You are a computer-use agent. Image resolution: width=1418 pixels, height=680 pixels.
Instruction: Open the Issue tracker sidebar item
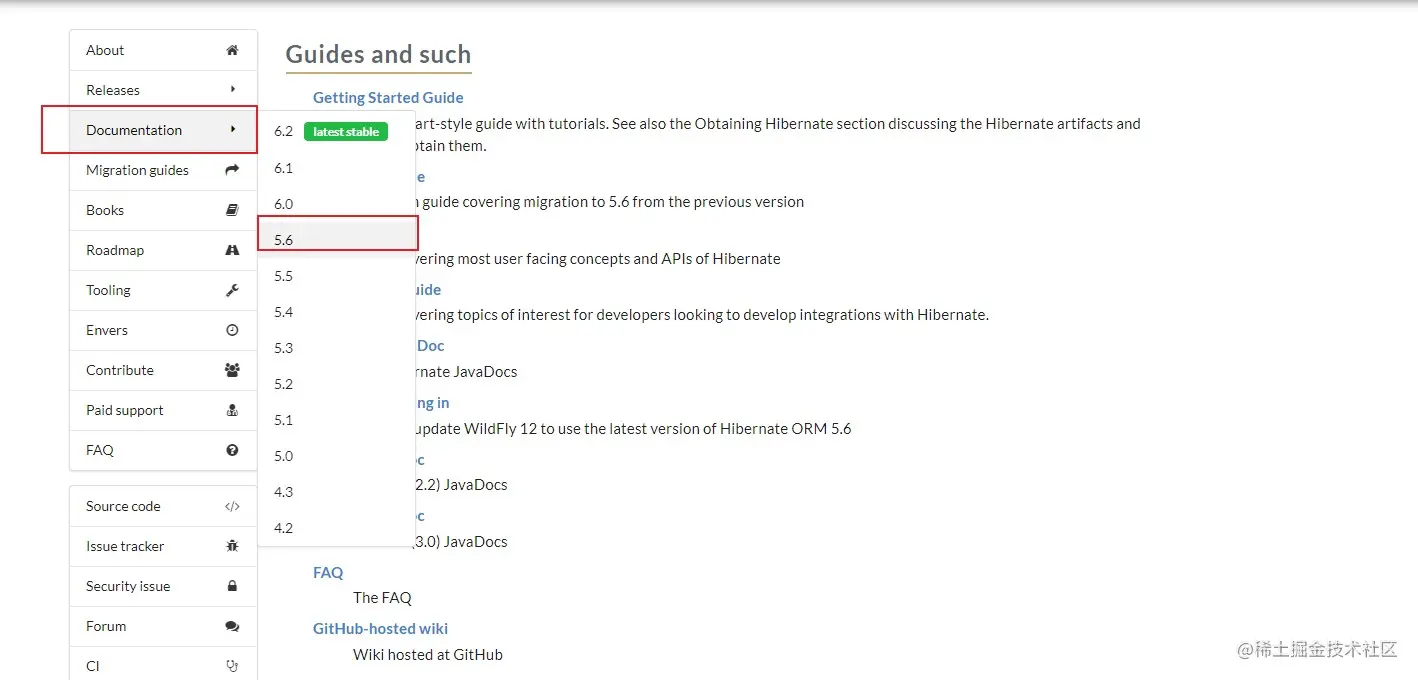[x=163, y=546]
